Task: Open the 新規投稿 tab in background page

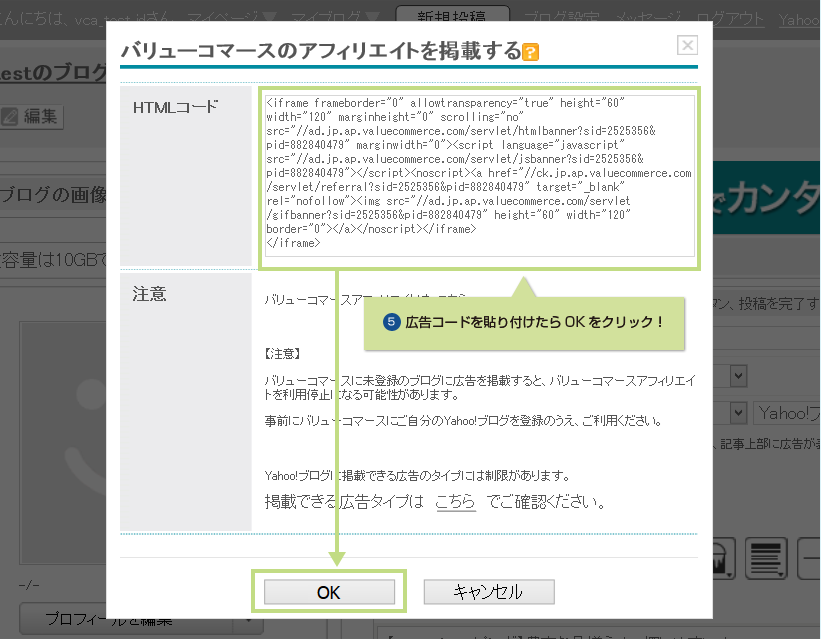Action: [452, 16]
